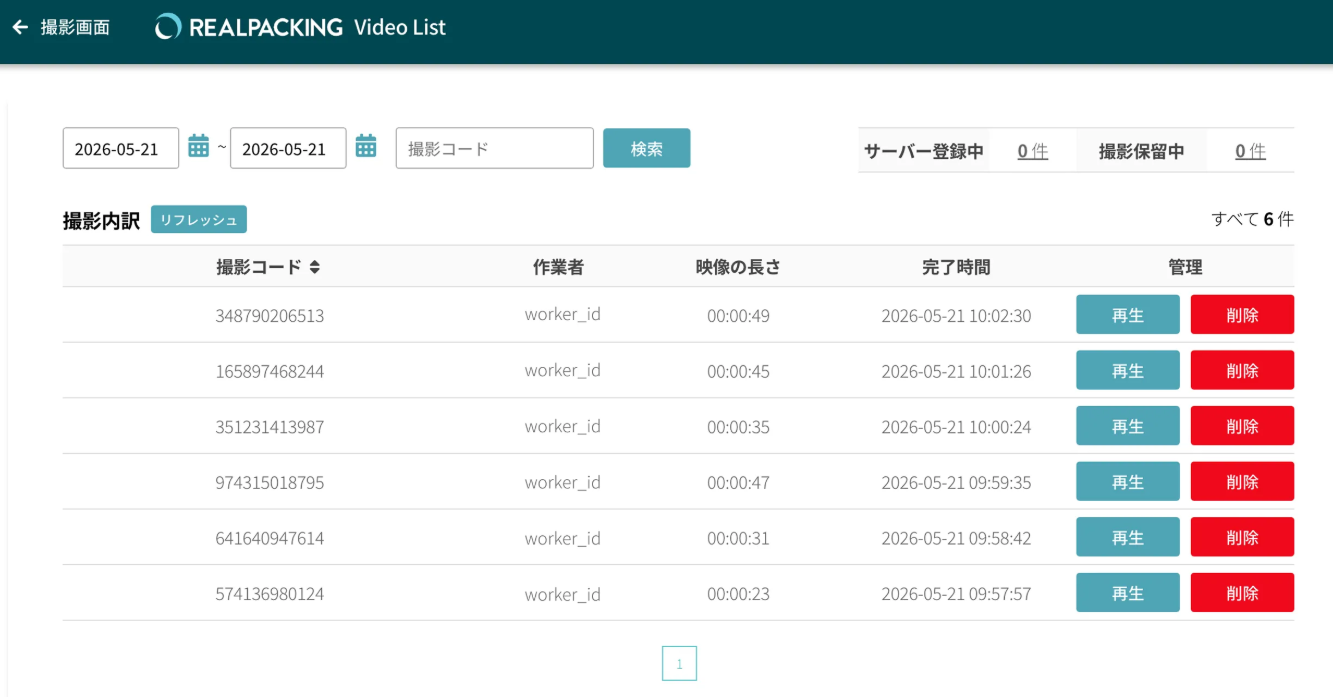Image resolution: width=1333 pixels, height=697 pixels.
Task: Go back to 撮影画面 via arrow link
Action: pos(60,27)
